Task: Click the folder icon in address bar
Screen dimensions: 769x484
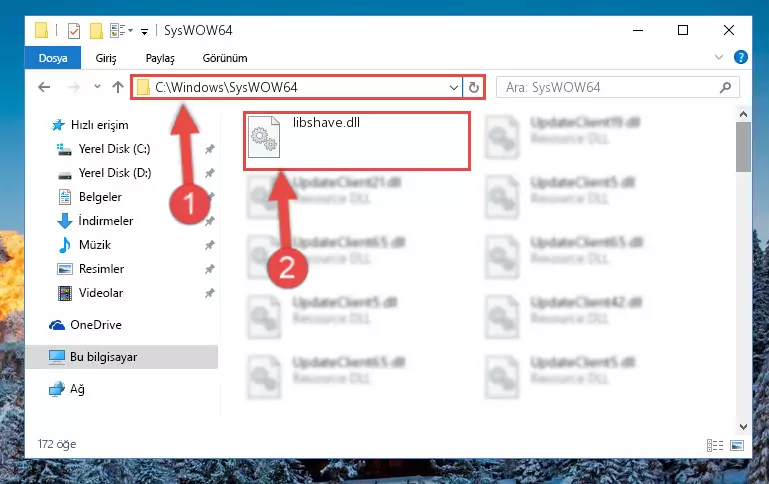Action: pos(143,87)
